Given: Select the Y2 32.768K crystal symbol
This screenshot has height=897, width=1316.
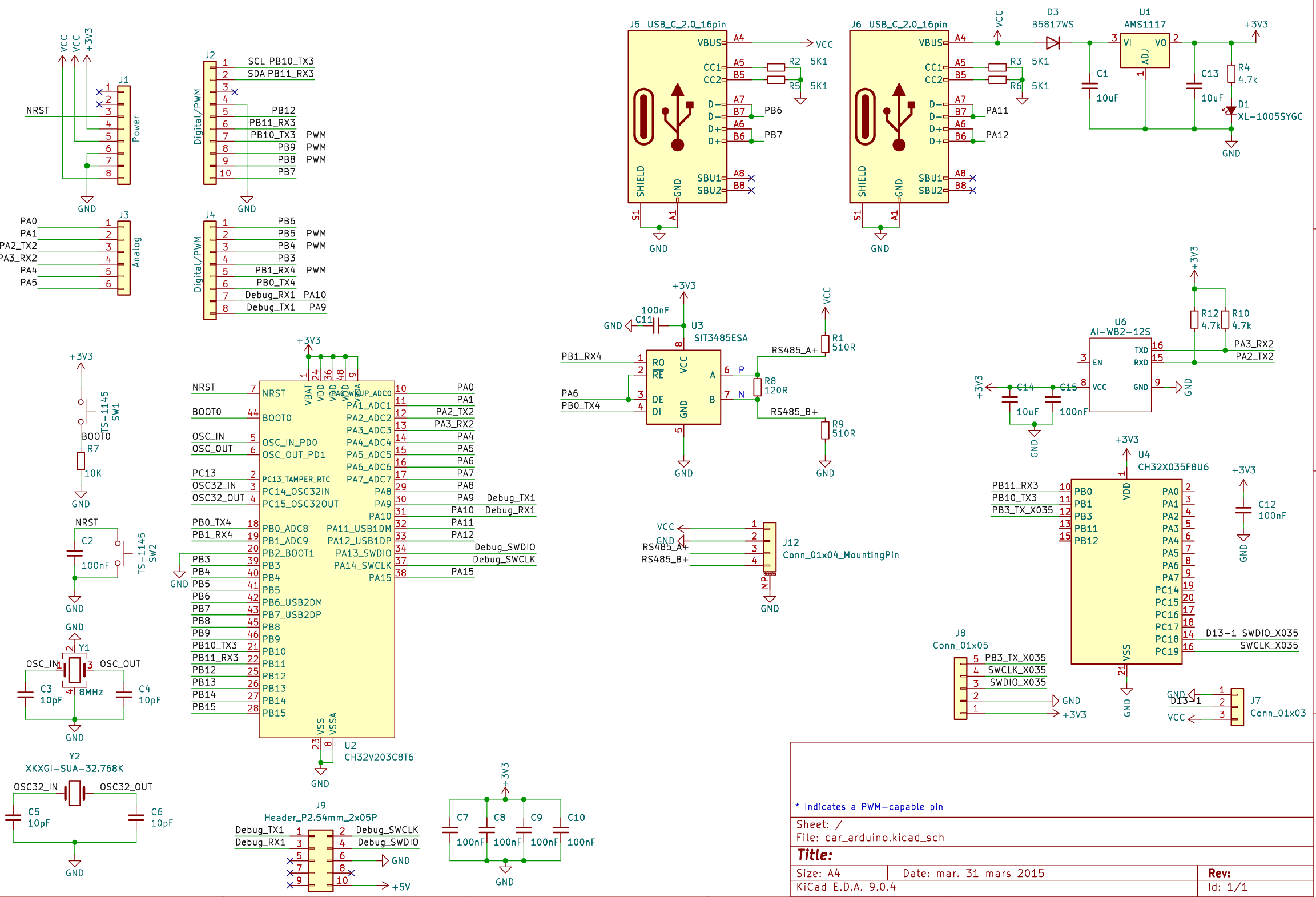Looking at the screenshot, I should pos(74,793).
